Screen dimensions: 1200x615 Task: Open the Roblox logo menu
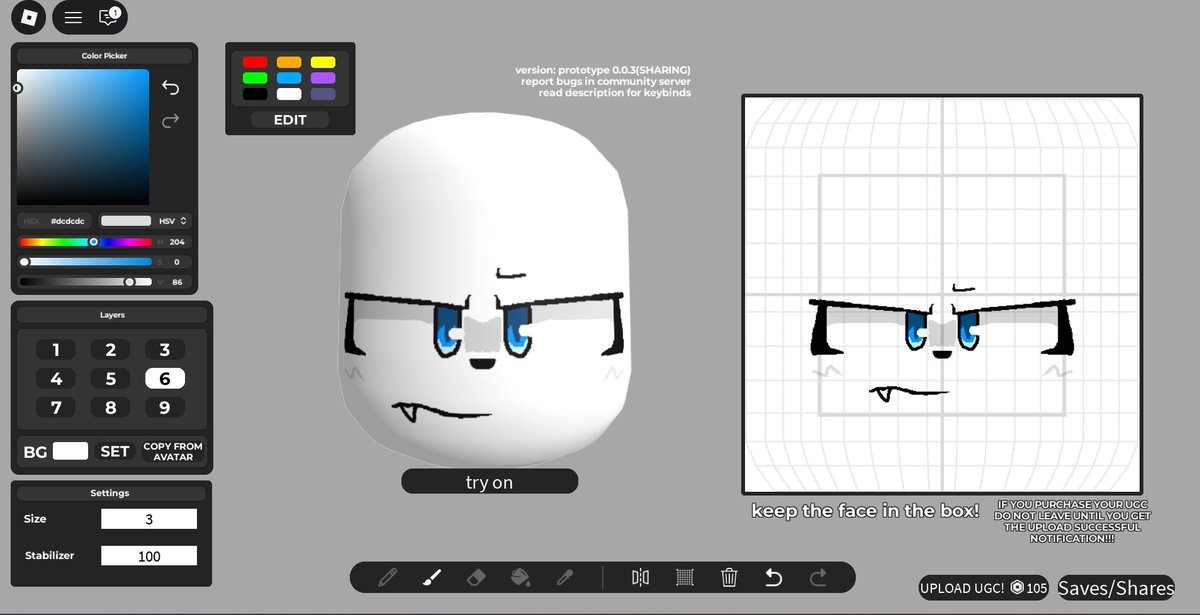tap(29, 17)
